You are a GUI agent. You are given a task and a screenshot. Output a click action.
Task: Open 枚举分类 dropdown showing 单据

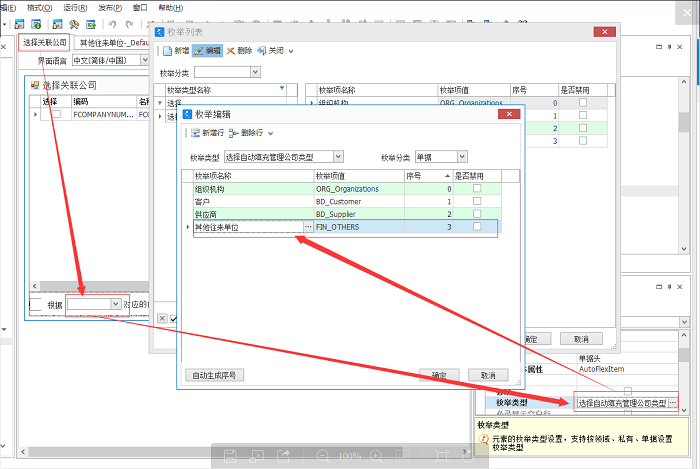461,157
